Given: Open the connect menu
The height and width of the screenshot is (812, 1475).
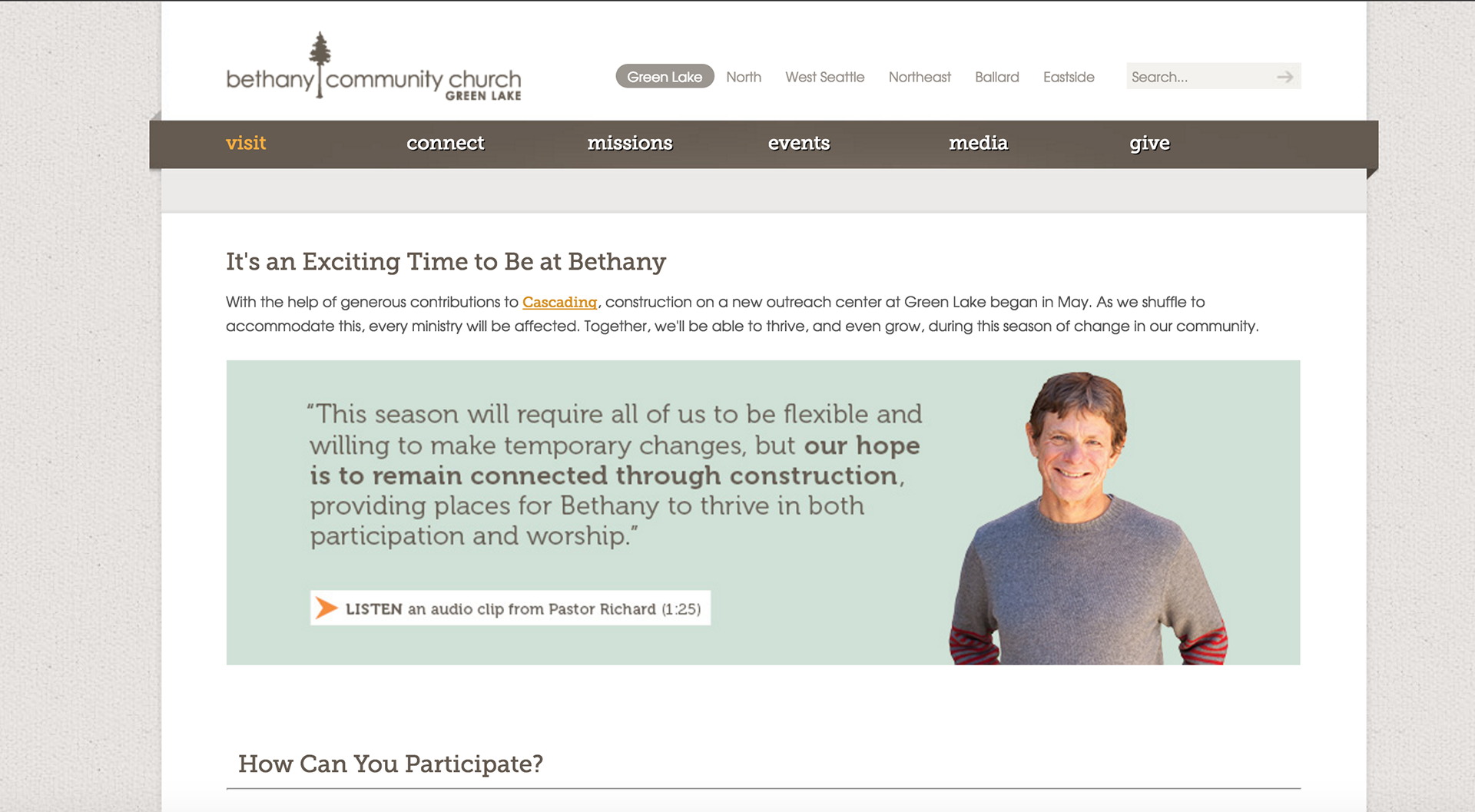Looking at the screenshot, I should coord(445,143).
